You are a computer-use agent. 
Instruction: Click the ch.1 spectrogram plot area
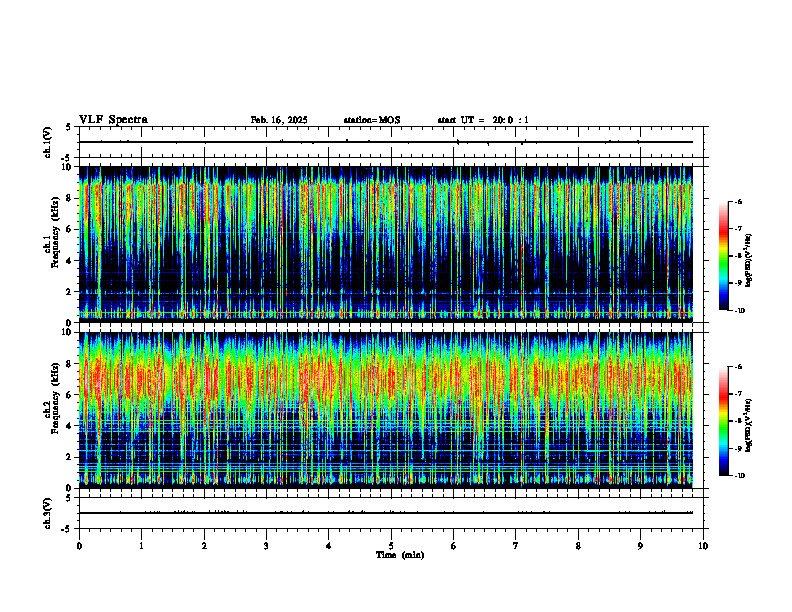pos(385,244)
